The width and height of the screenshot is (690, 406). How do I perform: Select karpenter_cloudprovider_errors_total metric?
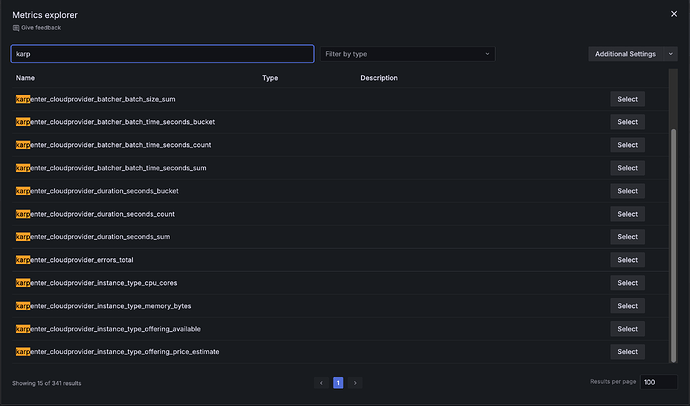pos(628,260)
